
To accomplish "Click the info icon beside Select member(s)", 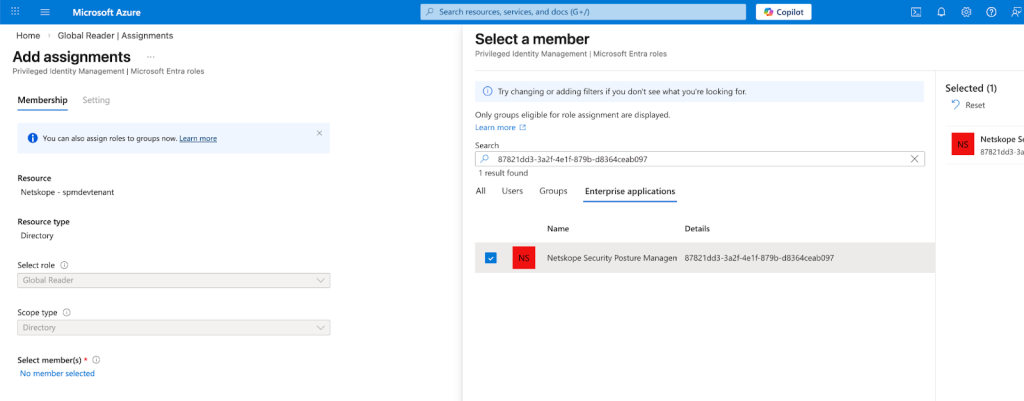I will pyautogui.click(x=96, y=360).
